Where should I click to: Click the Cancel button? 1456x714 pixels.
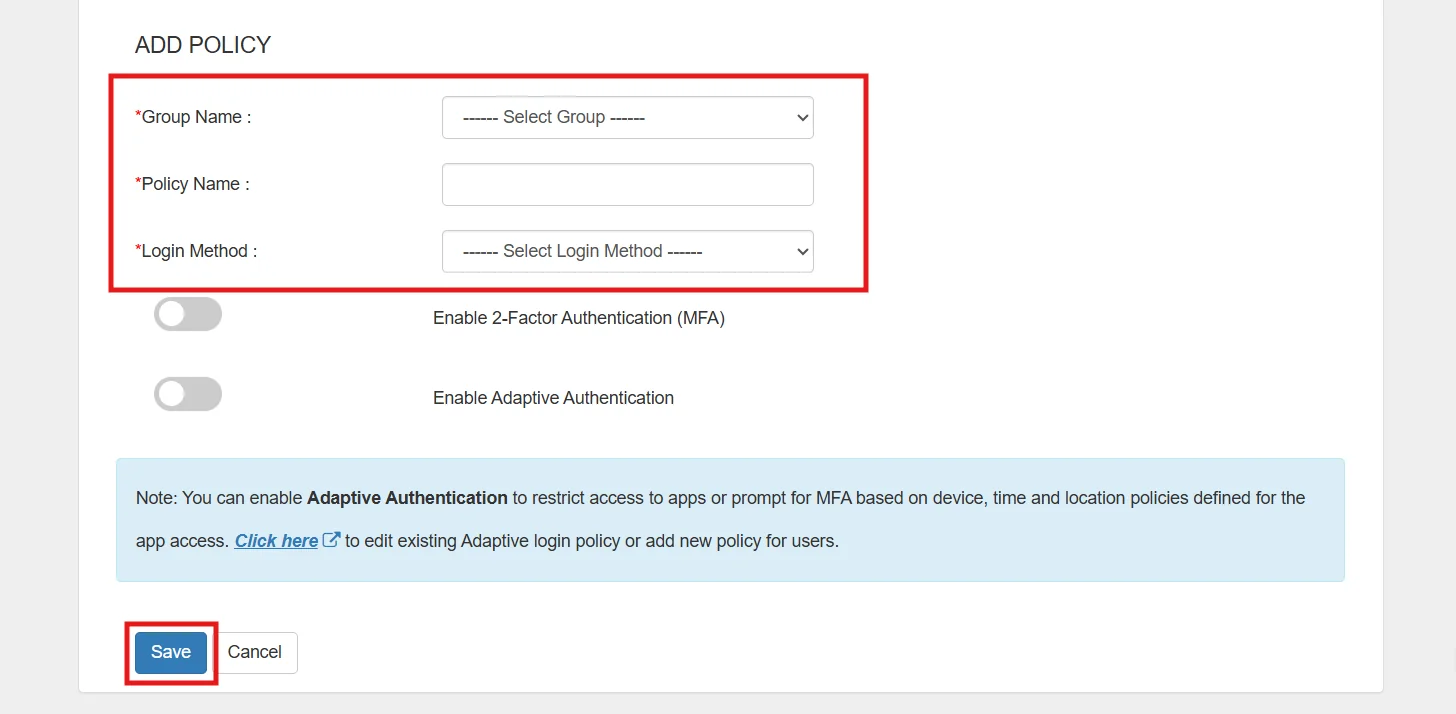point(255,652)
